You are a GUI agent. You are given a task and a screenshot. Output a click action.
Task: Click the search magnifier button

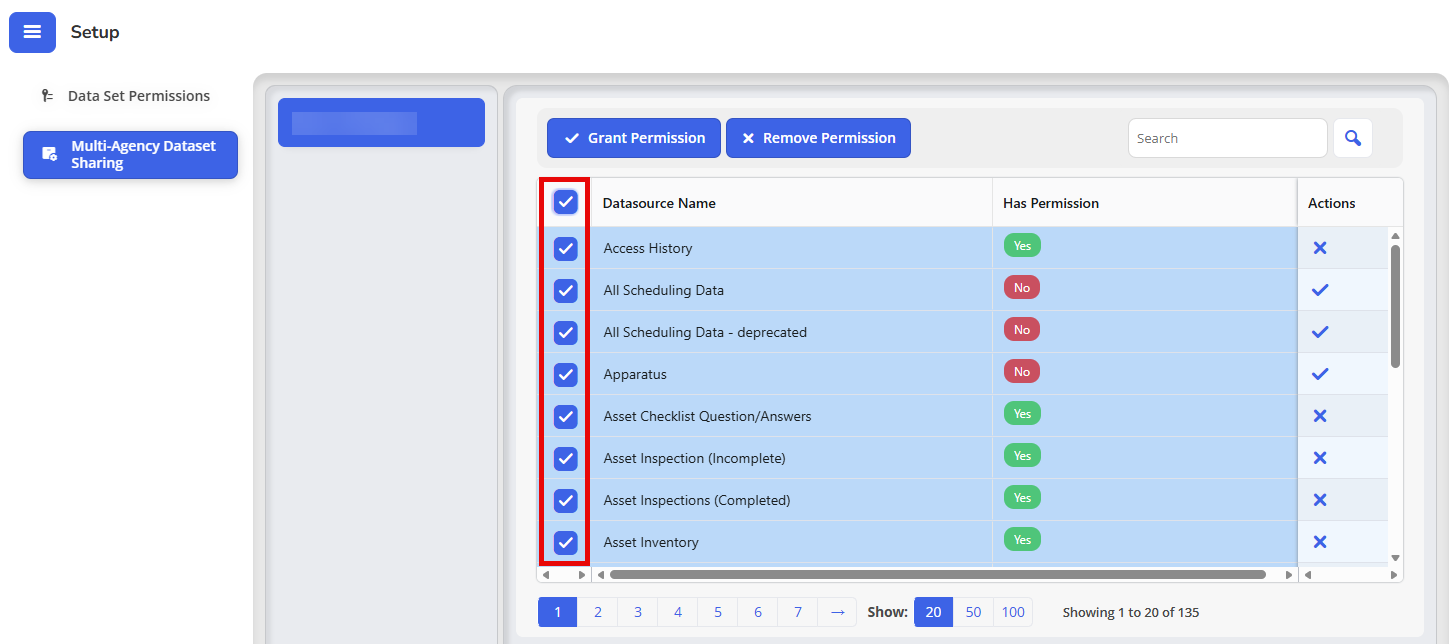point(1353,138)
